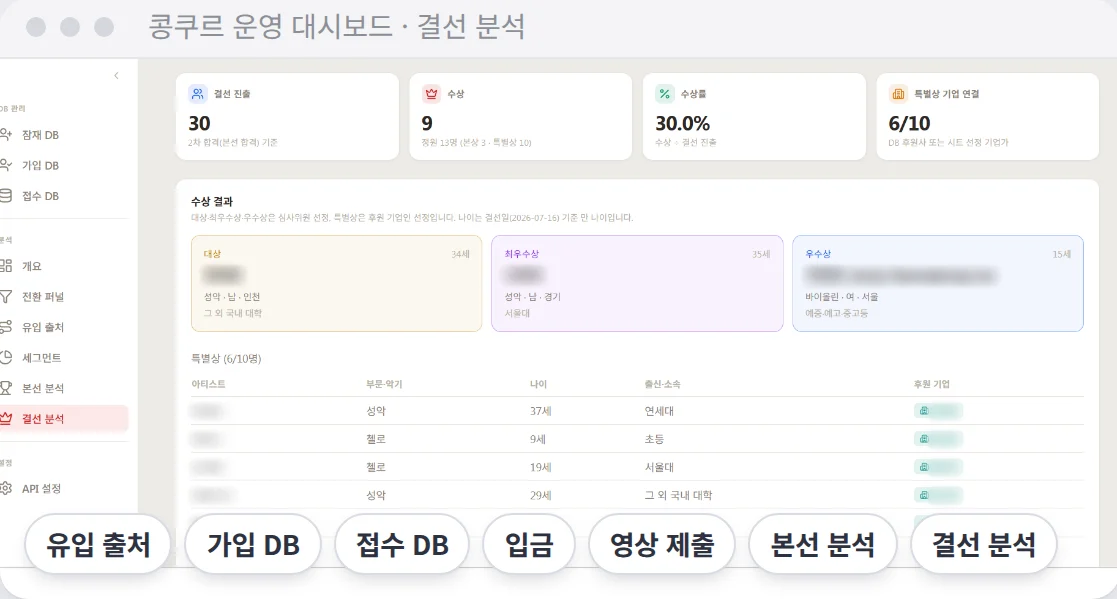
Task: Switch to the 결선 분석 pill tab
Action: coord(984,545)
